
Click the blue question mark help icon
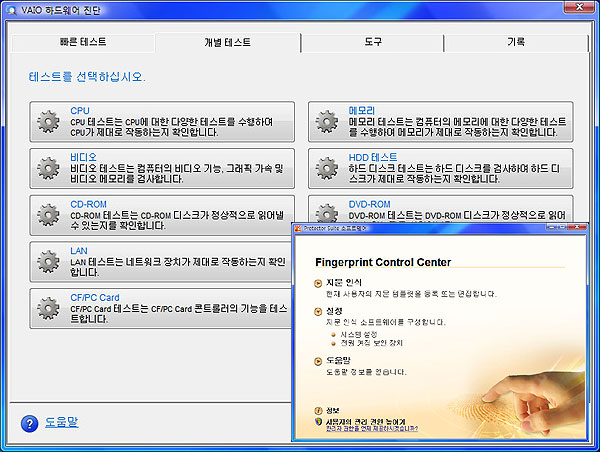tap(29, 424)
